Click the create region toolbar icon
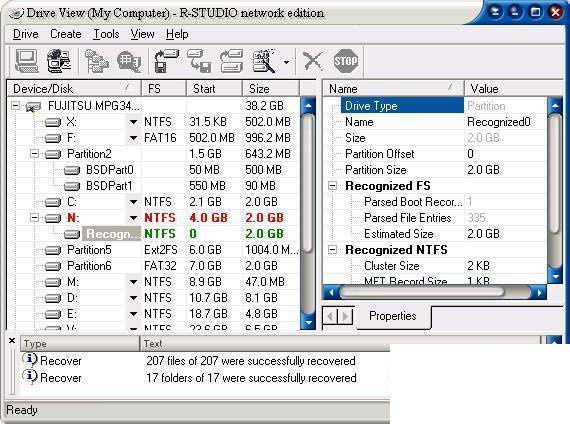The image size is (570, 424). coord(232,61)
